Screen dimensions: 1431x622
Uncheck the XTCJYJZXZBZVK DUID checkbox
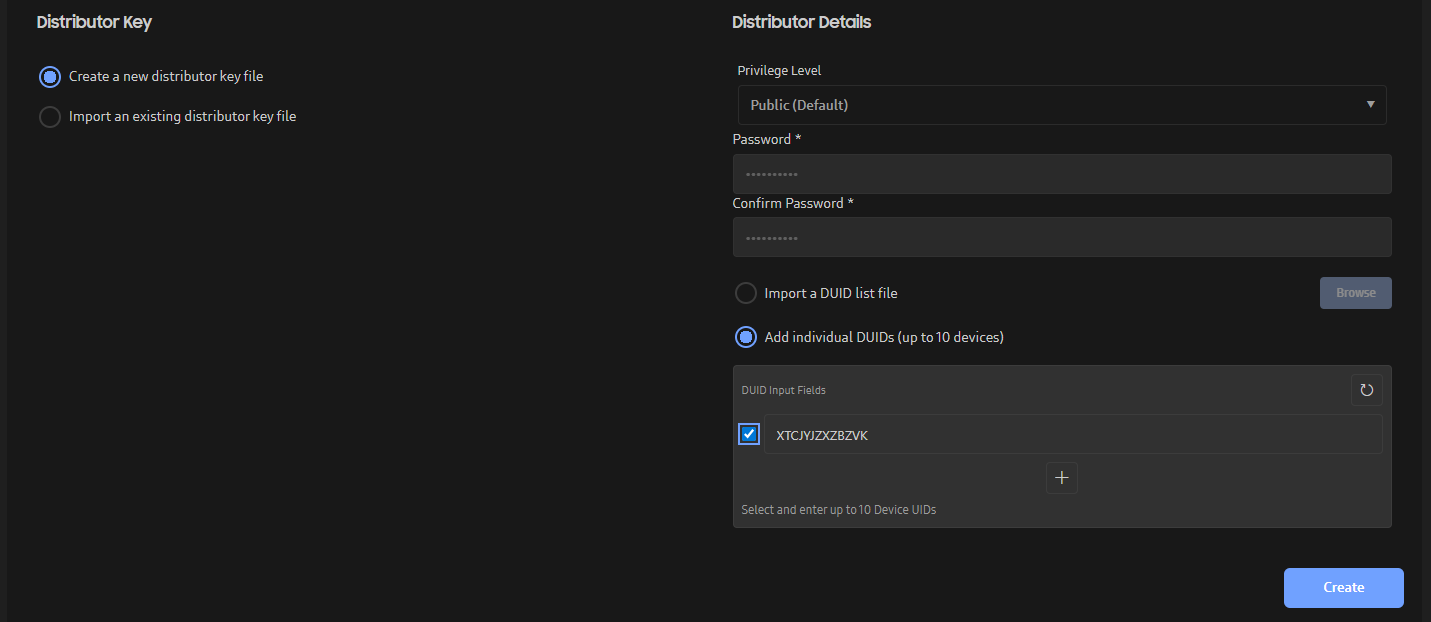pos(749,434)
